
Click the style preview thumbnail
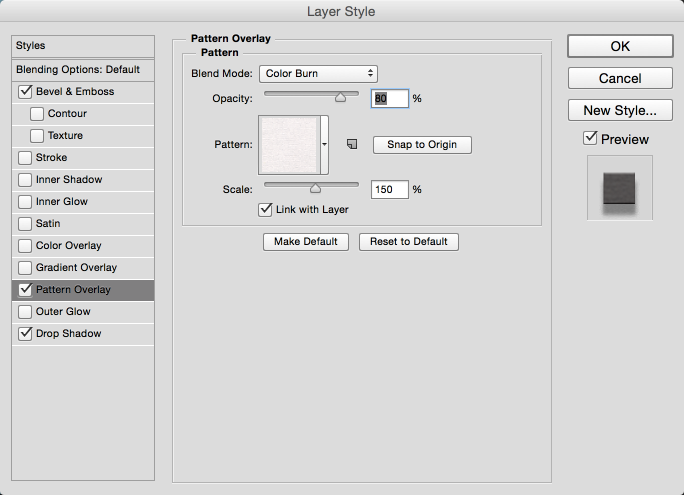click(x=620, y=188)
